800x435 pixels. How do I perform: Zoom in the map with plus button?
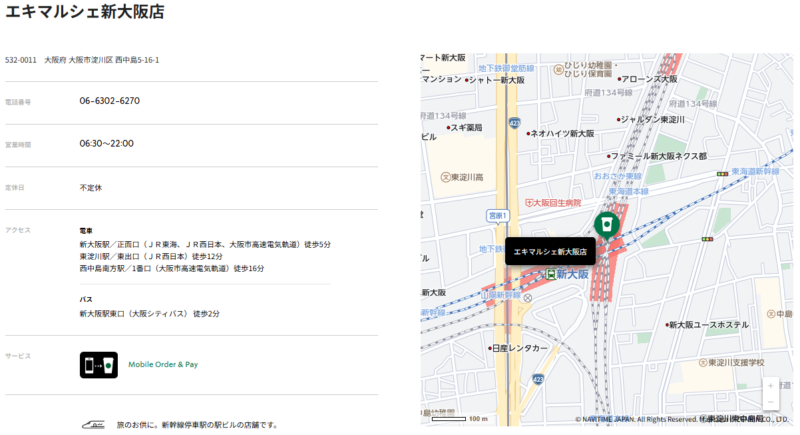tap(770, 386)
